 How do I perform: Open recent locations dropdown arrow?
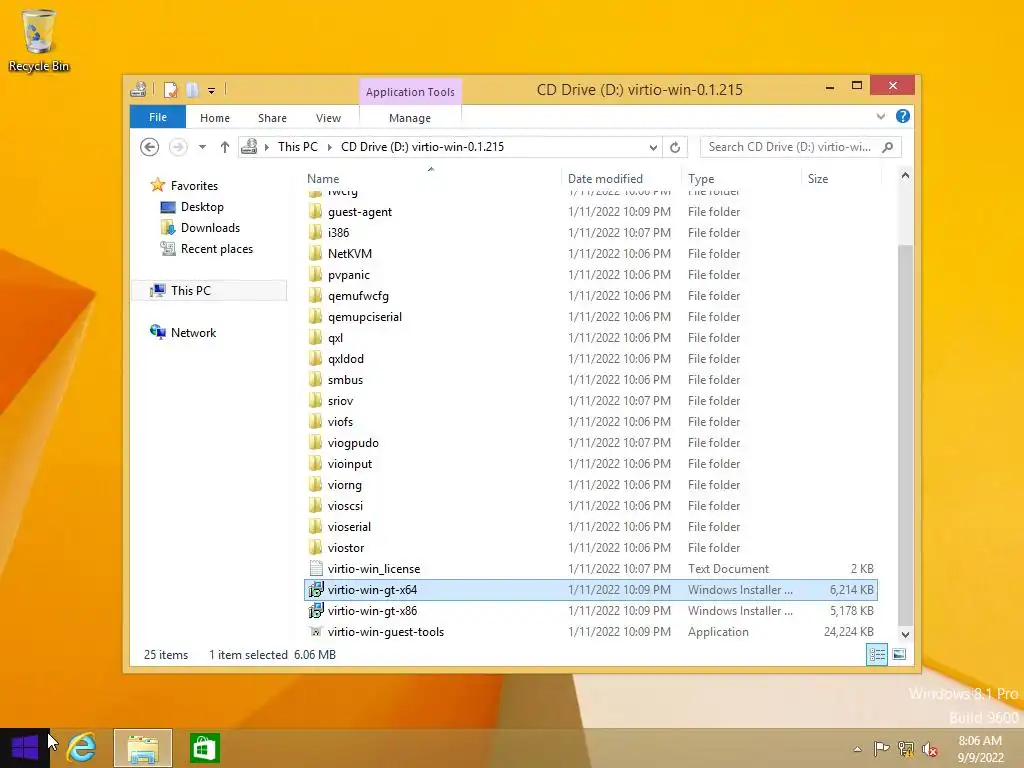[202, 147]
